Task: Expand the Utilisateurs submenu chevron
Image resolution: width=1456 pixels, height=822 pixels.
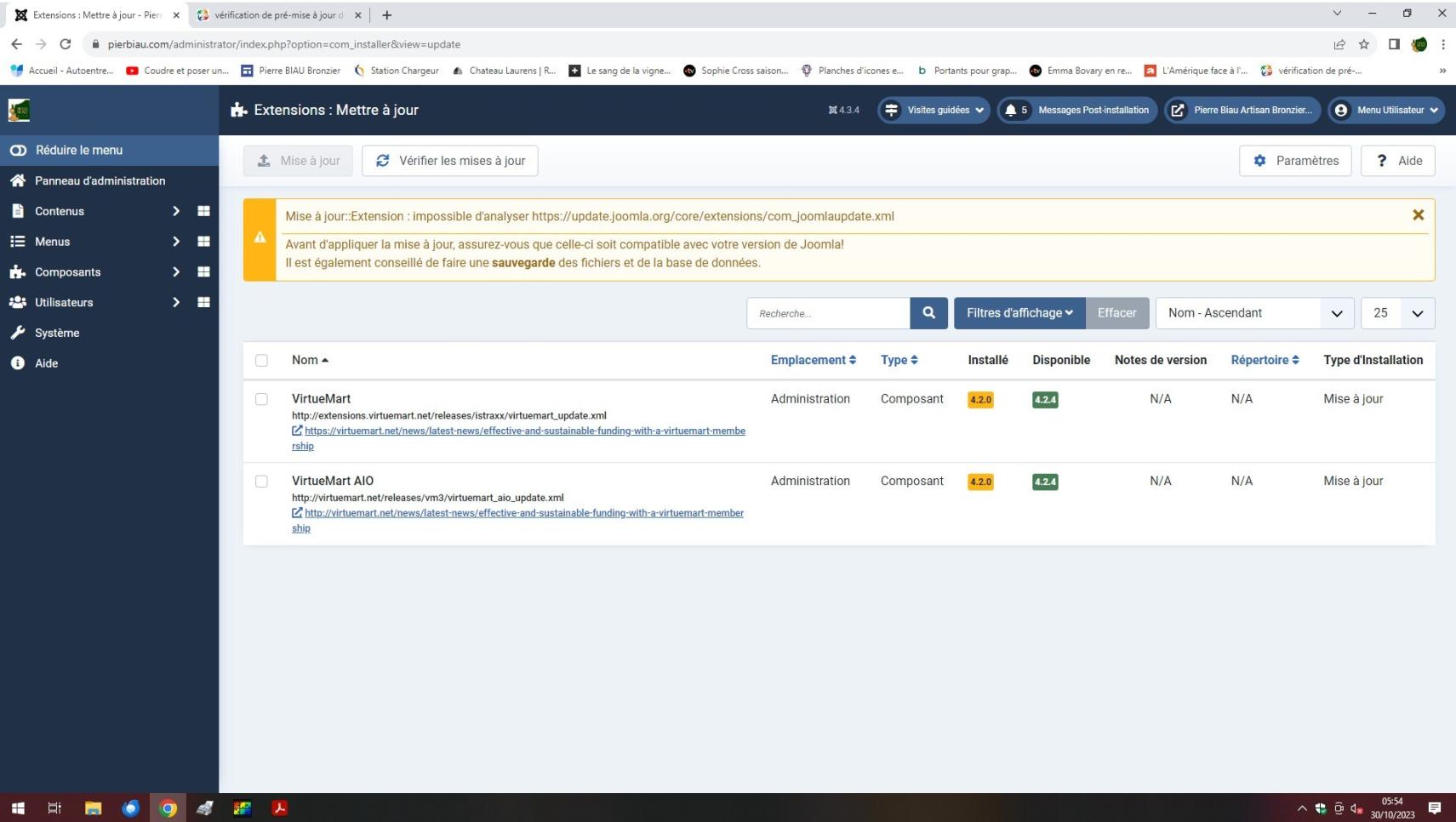Action: click(x=176, y=302)
